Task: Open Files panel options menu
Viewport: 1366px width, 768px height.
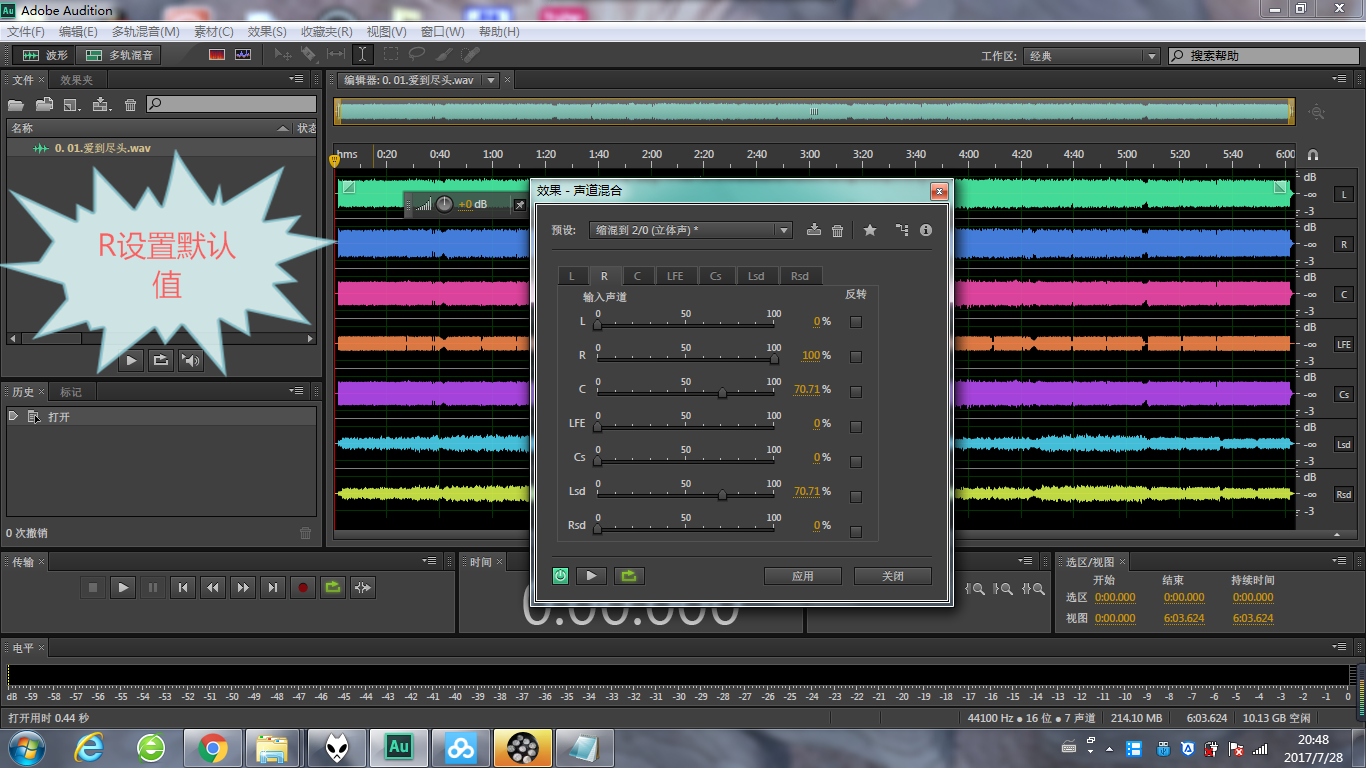Action: [297, 79]
